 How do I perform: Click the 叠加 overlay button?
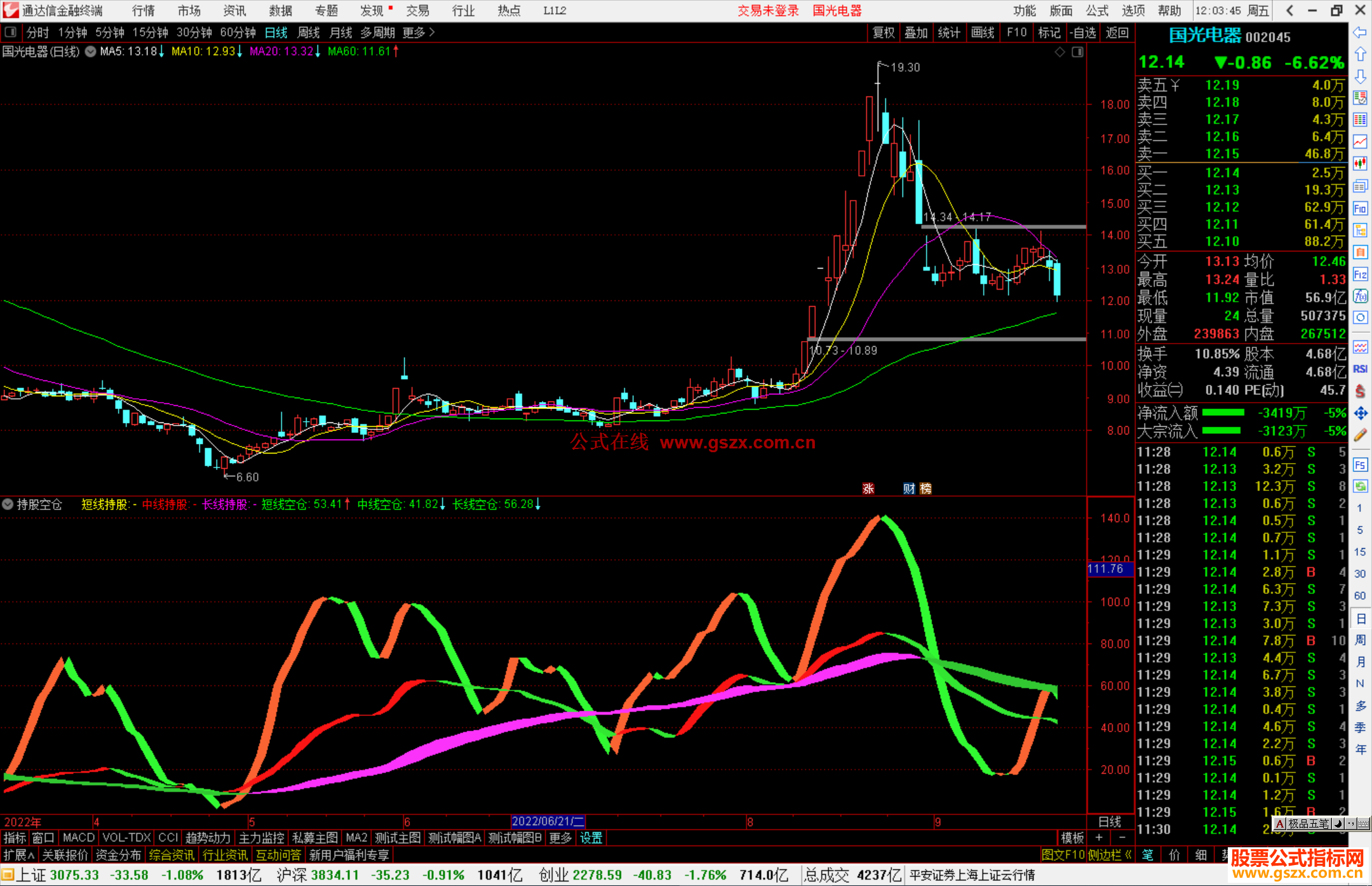(916, 32)
